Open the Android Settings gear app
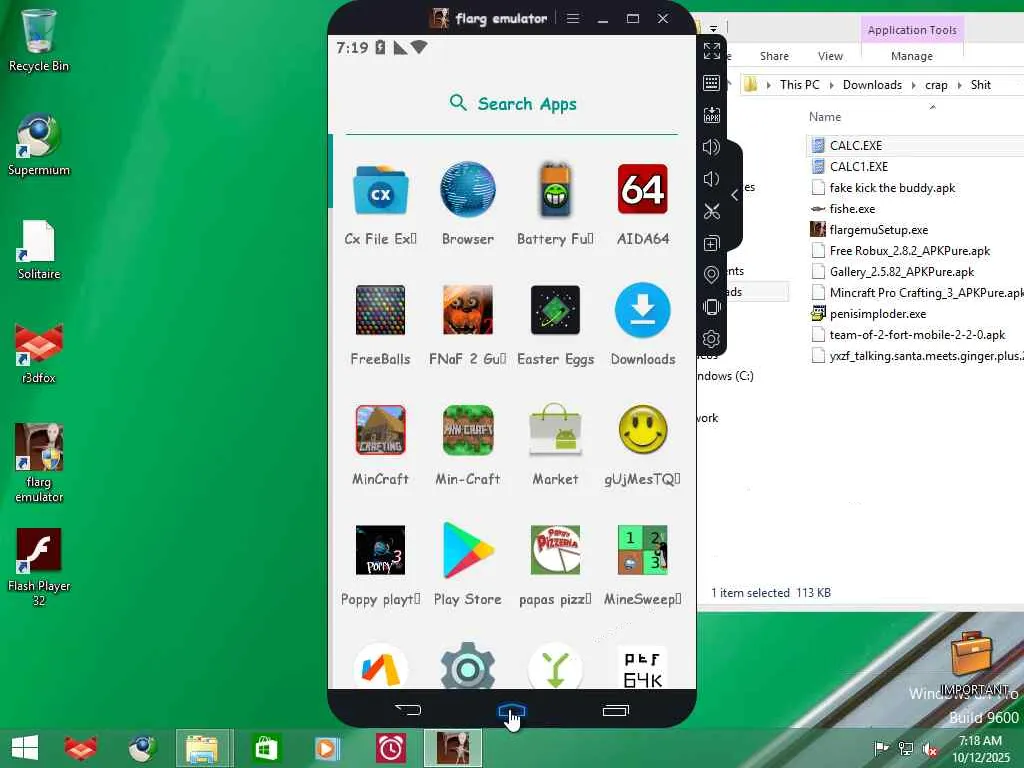This screenshot has width=1024, height=768. (x=468, y=666)
